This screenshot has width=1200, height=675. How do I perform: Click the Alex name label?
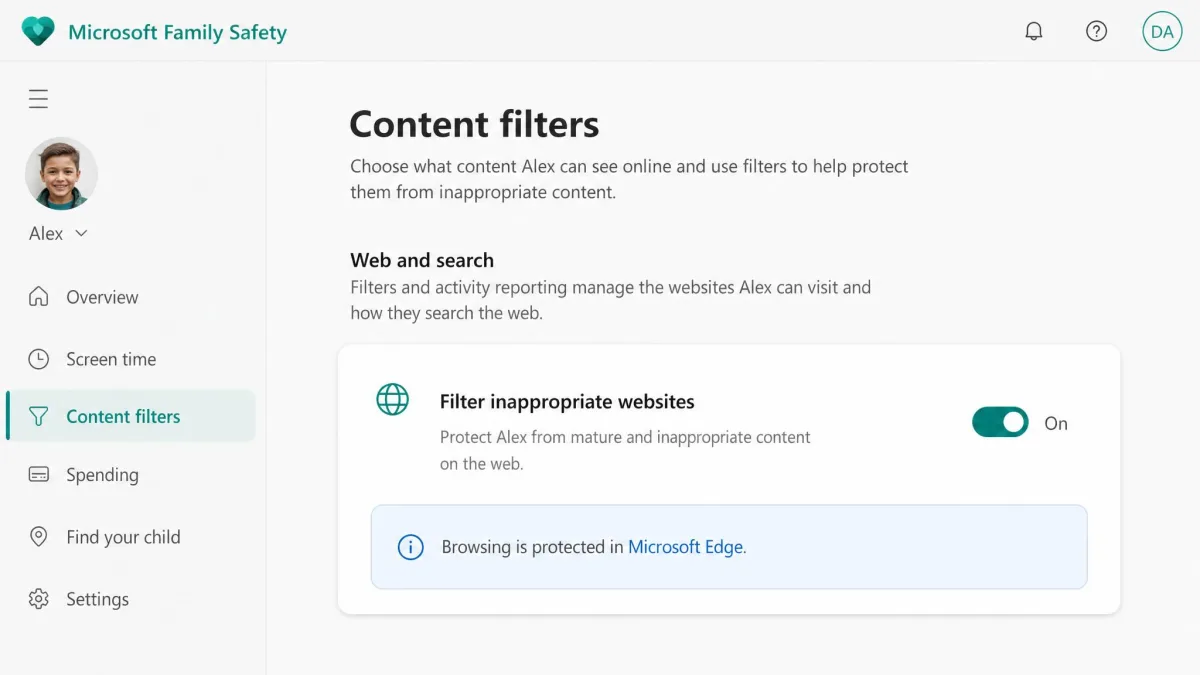tap(46, 233)
